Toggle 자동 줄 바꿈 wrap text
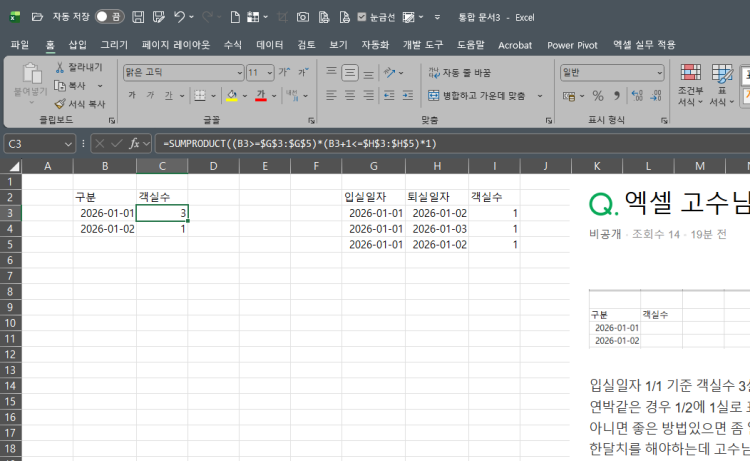This screenshot has width=750, height=461. [x=459, y=73]
